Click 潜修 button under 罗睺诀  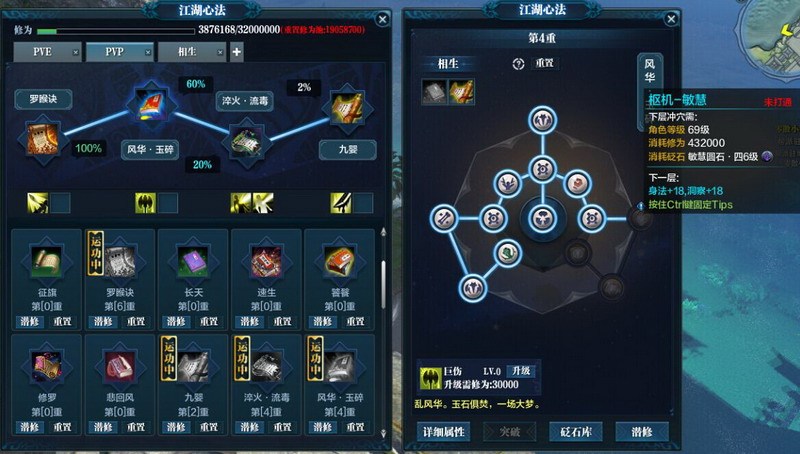pyautogui.click(x=103, y=321)
